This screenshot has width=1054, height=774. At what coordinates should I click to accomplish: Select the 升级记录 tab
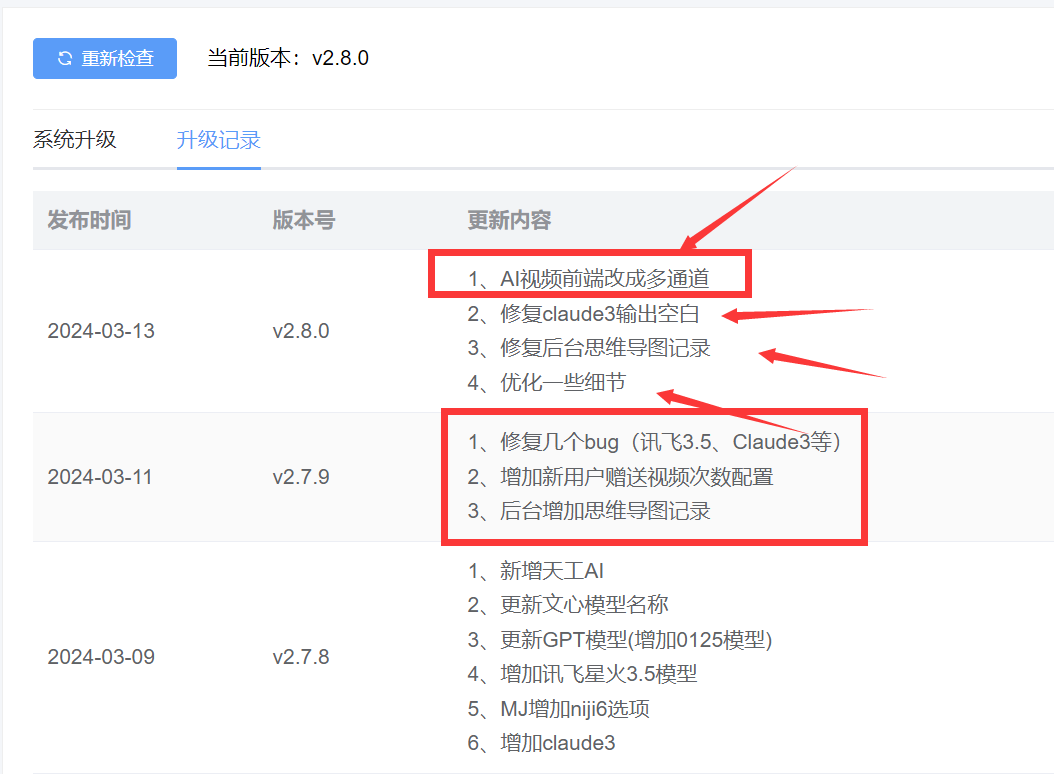[218, 139]
